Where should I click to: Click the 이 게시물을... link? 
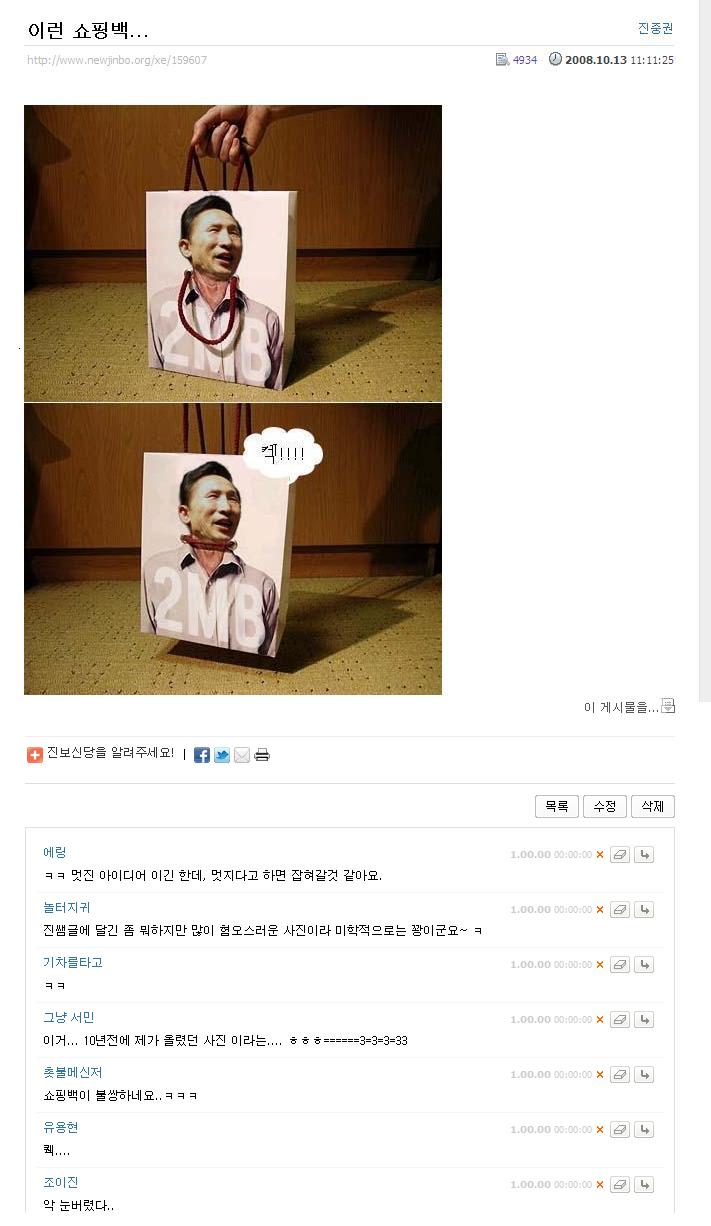621,707
